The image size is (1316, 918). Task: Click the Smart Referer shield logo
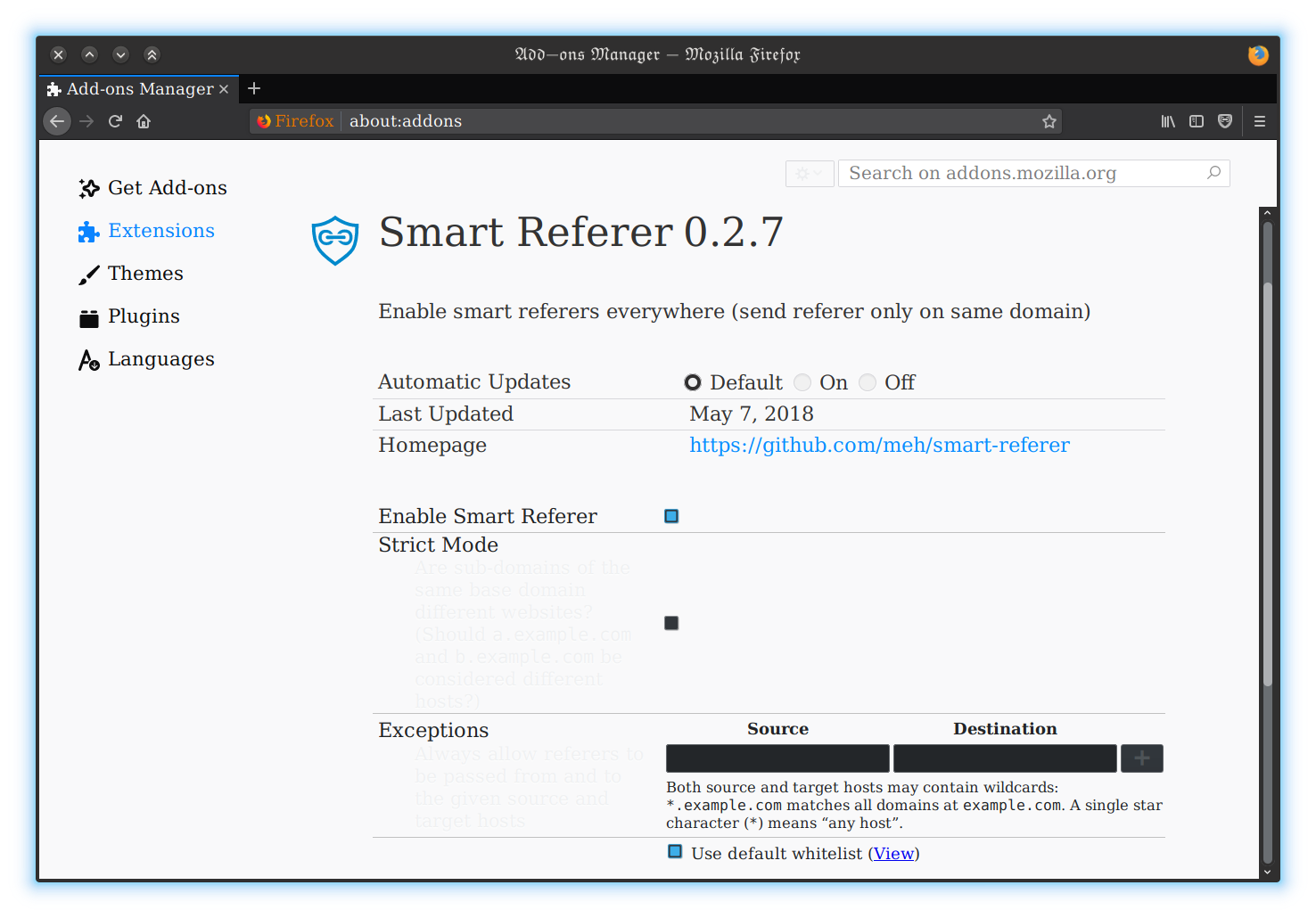[x=335, y=241]
